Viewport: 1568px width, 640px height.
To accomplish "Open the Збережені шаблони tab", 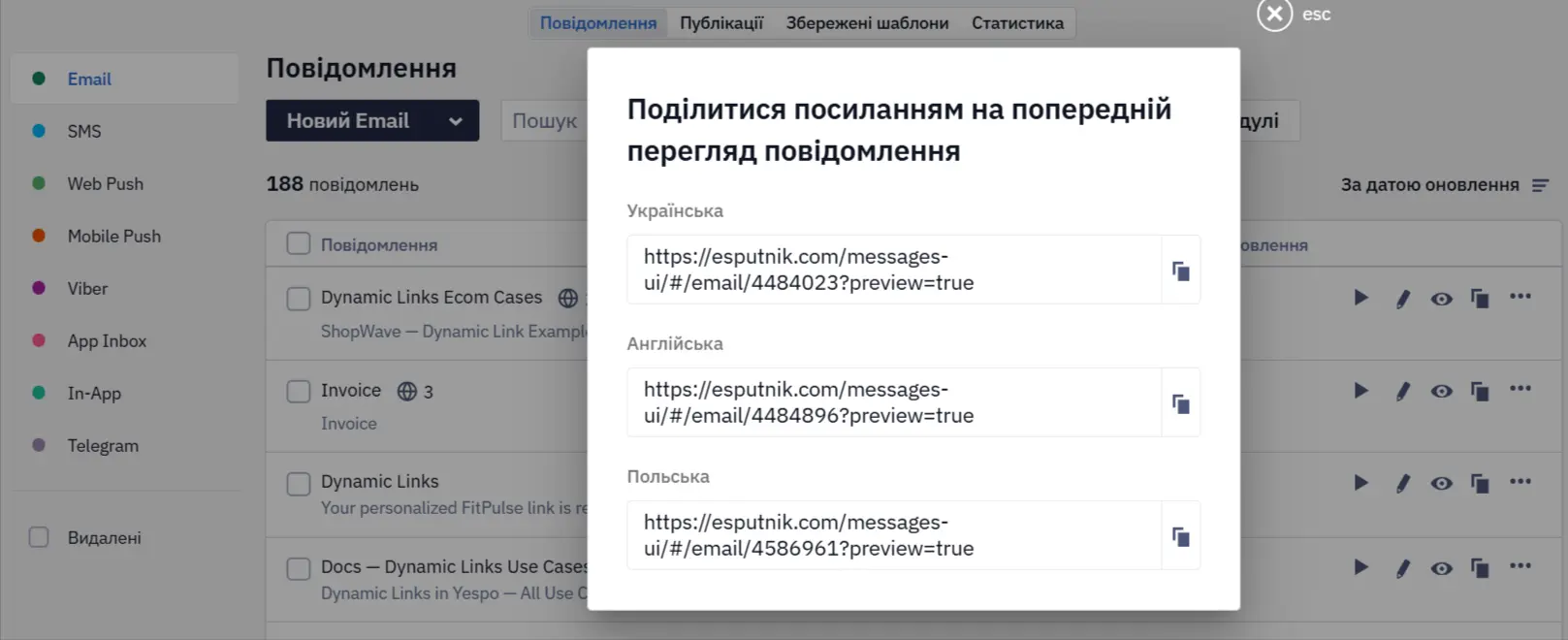I will point(867,23).
